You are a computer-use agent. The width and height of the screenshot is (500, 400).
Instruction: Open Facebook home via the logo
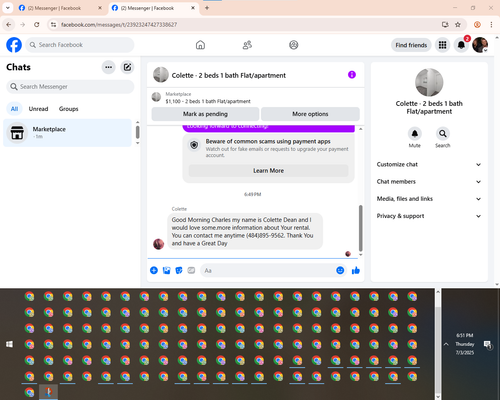pos(14,45)
